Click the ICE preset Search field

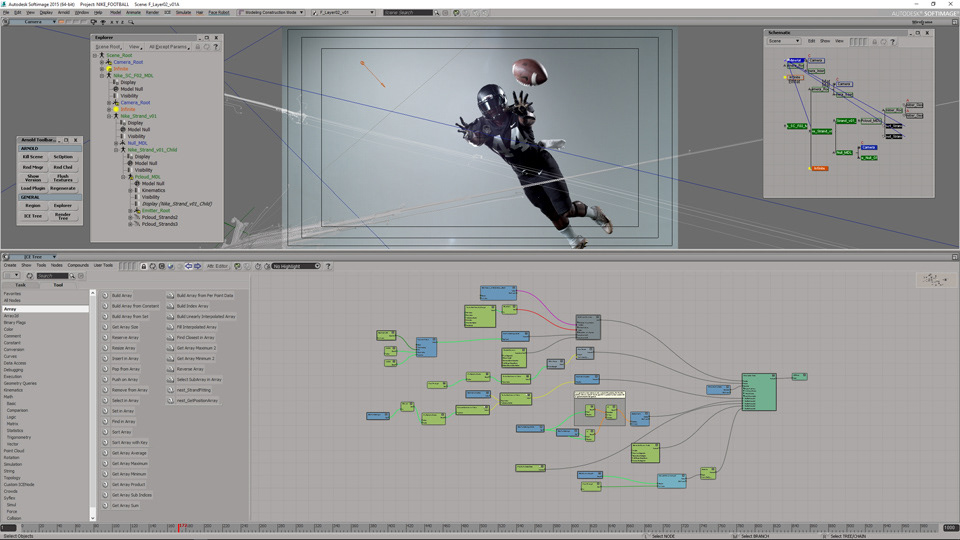pyautogui.click(x=52, y=276)
